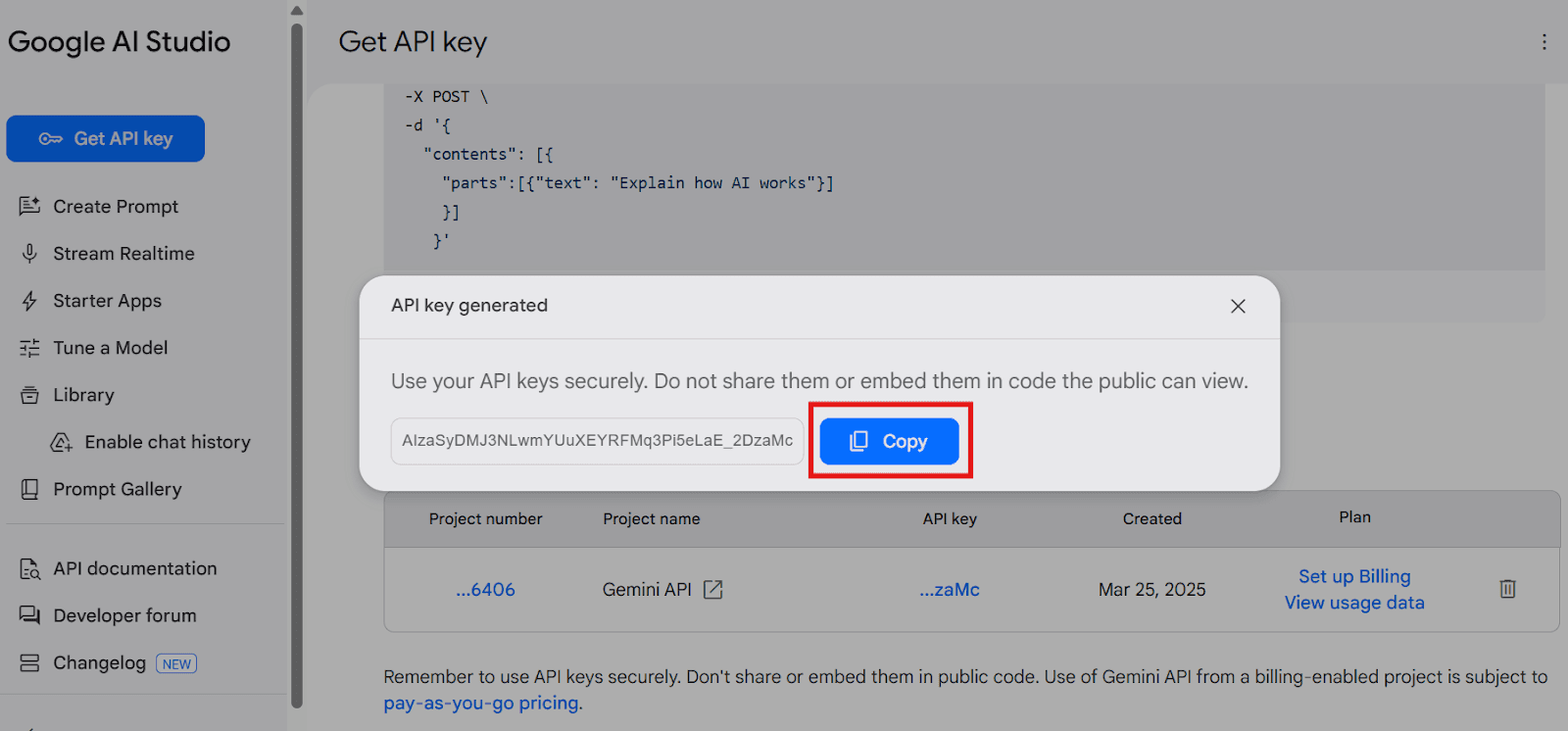1568x731 pixels.
Task: Click the Enable chat history icon
Action: 61,442
